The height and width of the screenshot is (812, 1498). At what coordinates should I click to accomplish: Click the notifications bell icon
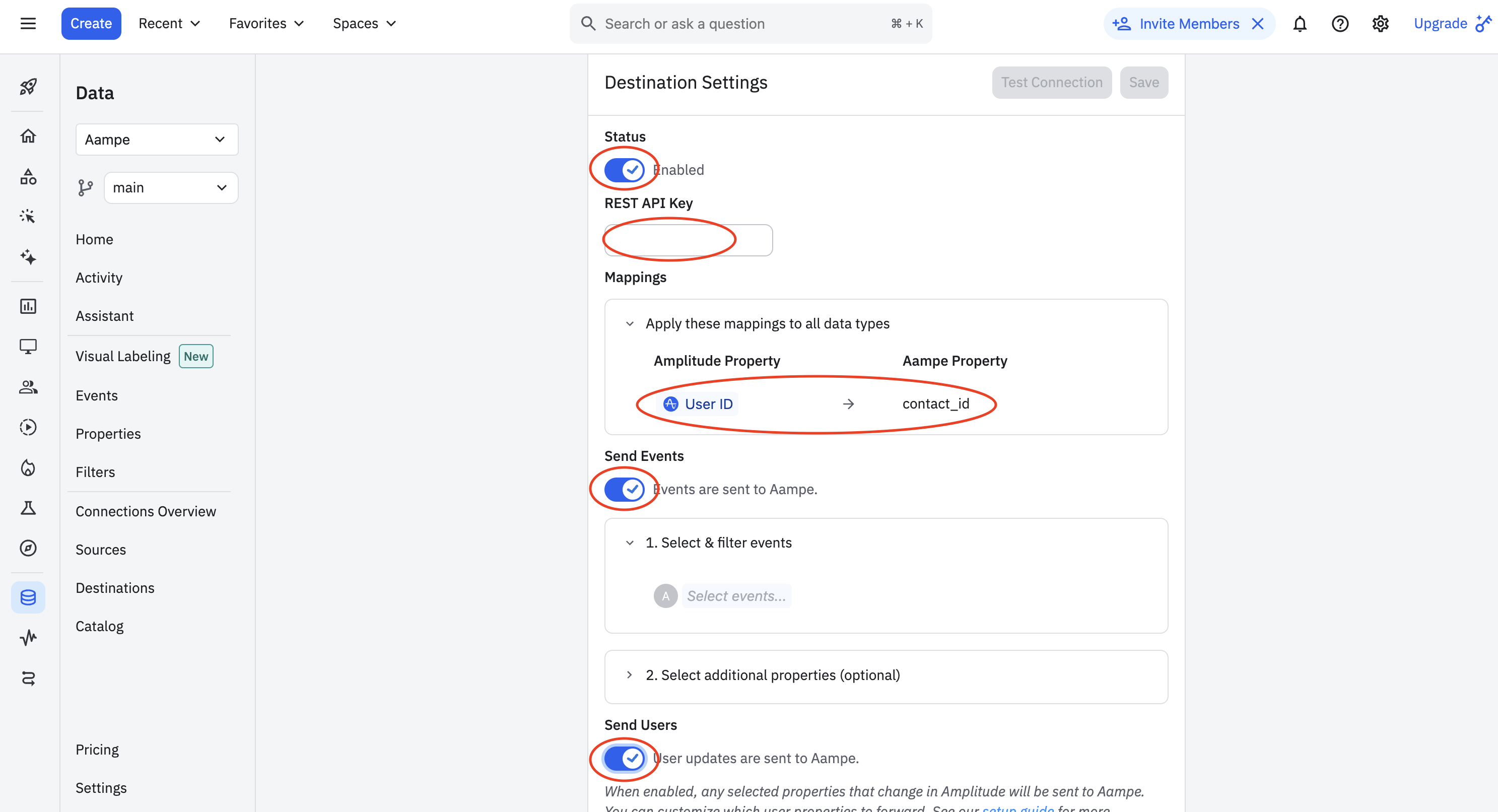(1300, 24)
